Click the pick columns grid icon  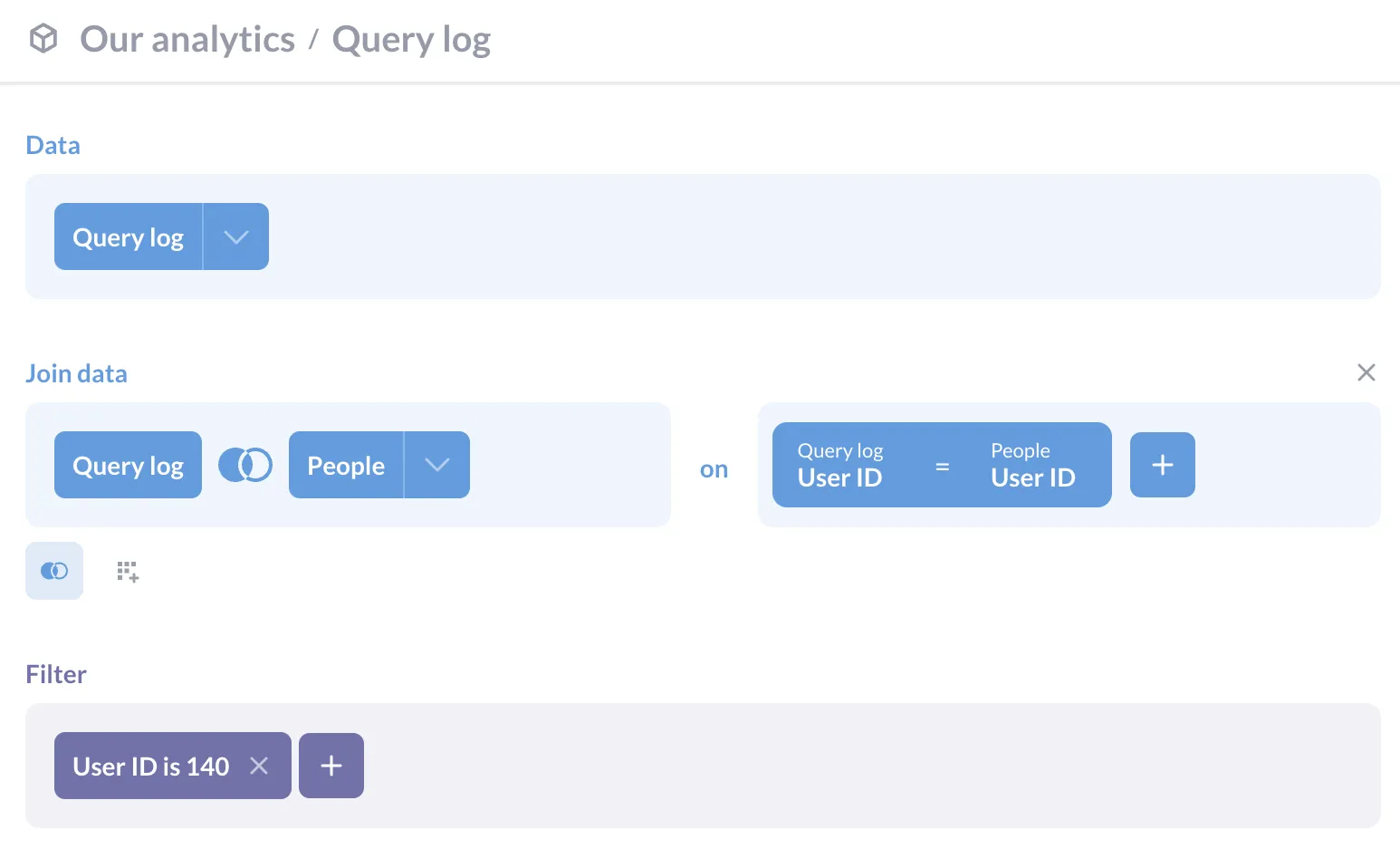[127, 571]
